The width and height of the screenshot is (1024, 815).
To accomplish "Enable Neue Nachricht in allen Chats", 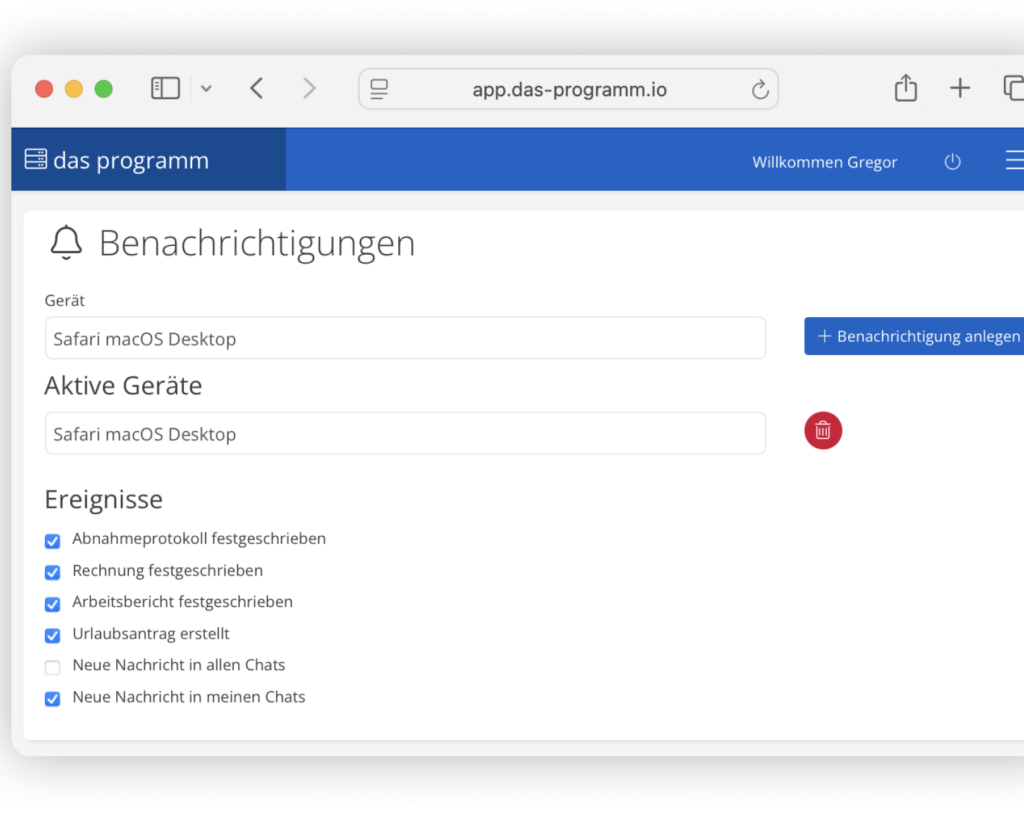I will (52, 667).
